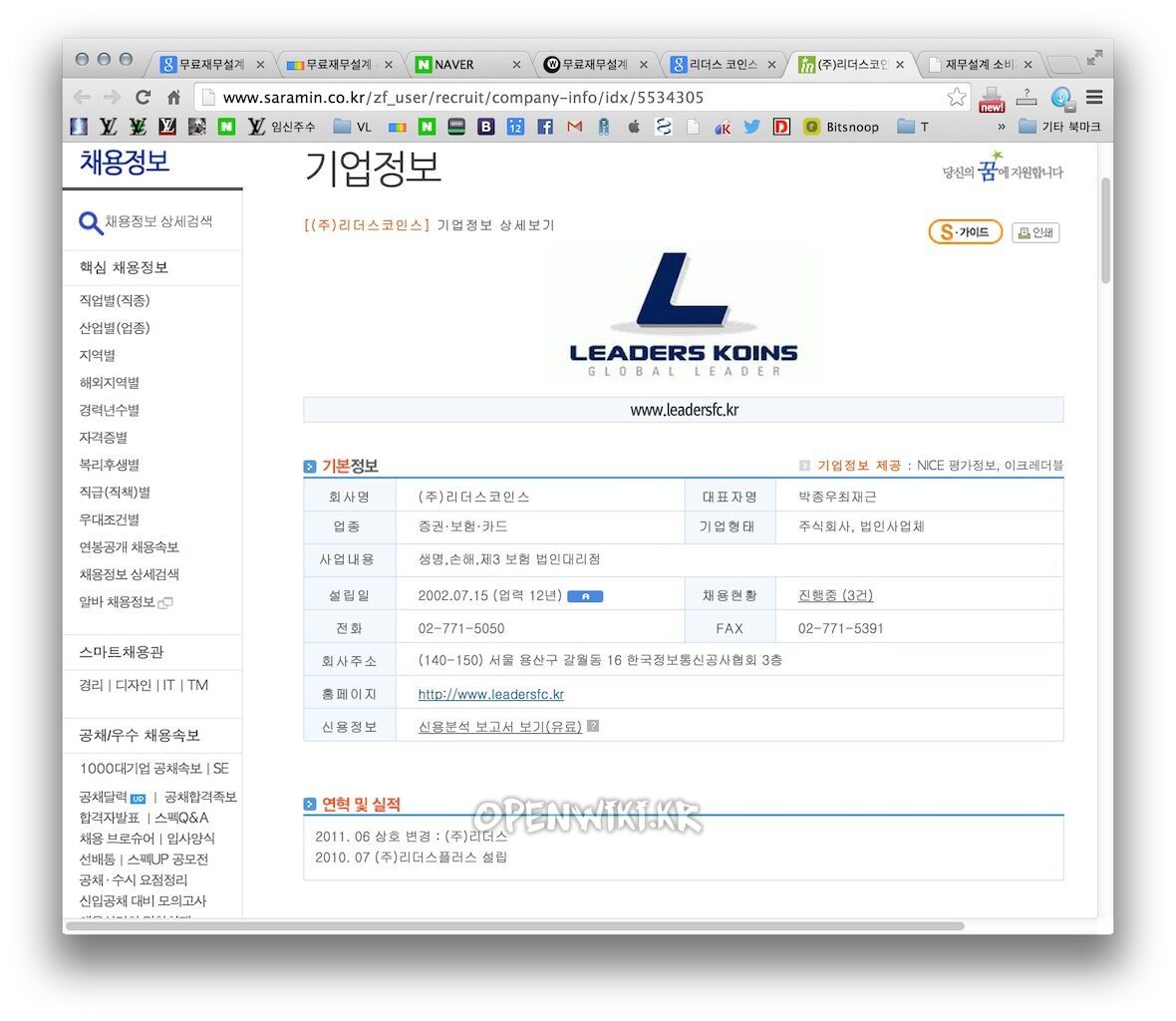1176x1021 pixels.
Task: Open the blue calendar 12 bookmark icon
Action: coord(515,127)
